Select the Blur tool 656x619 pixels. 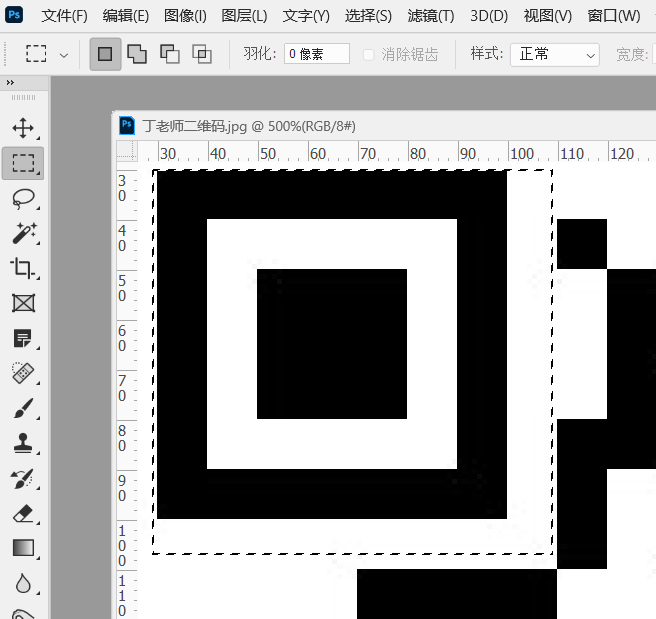coord(23,583)
